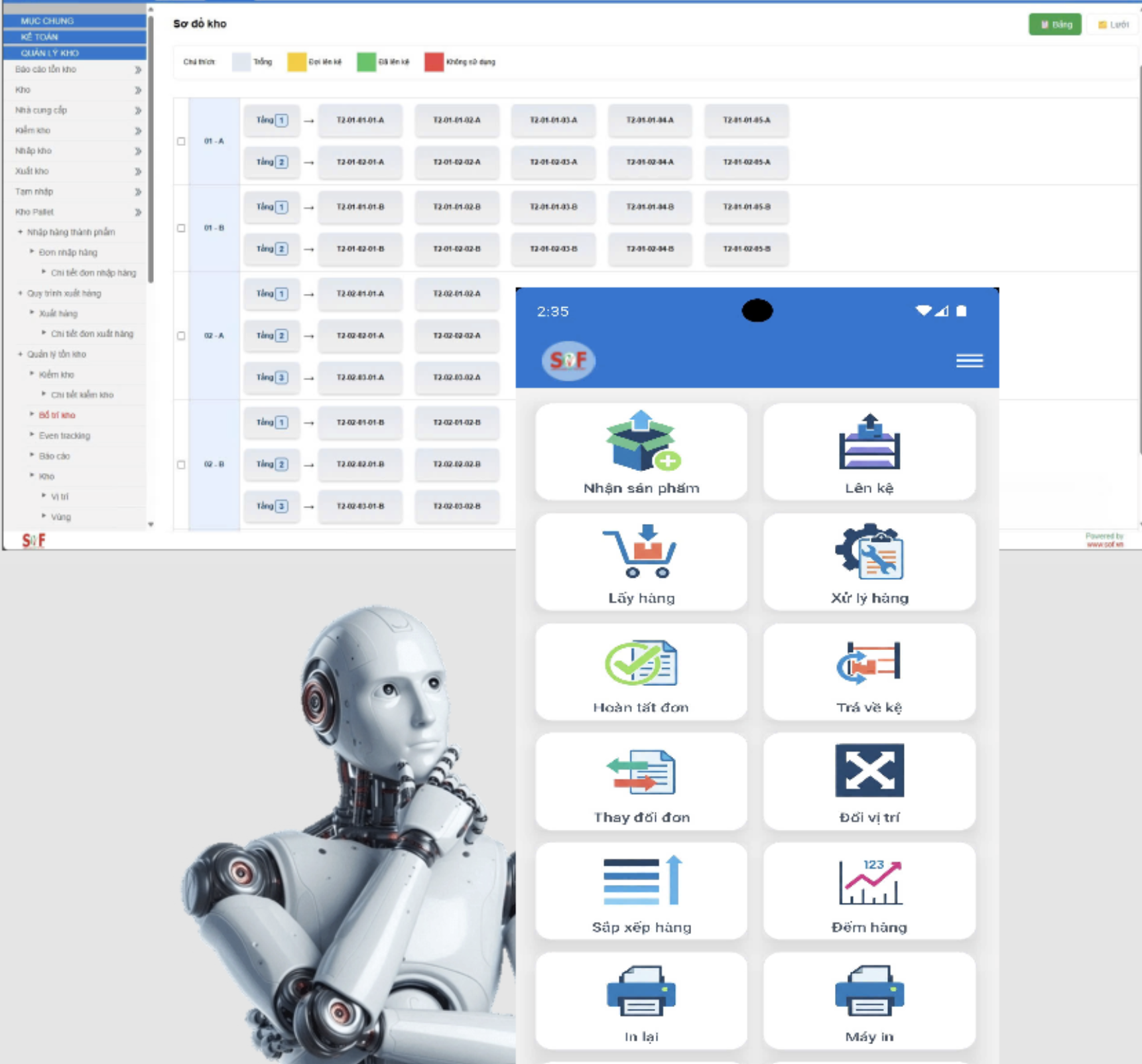Open the Lên kệ shelf icon
The height and width of the screenshot is (1064, 1142).
[x=869, y=442]
